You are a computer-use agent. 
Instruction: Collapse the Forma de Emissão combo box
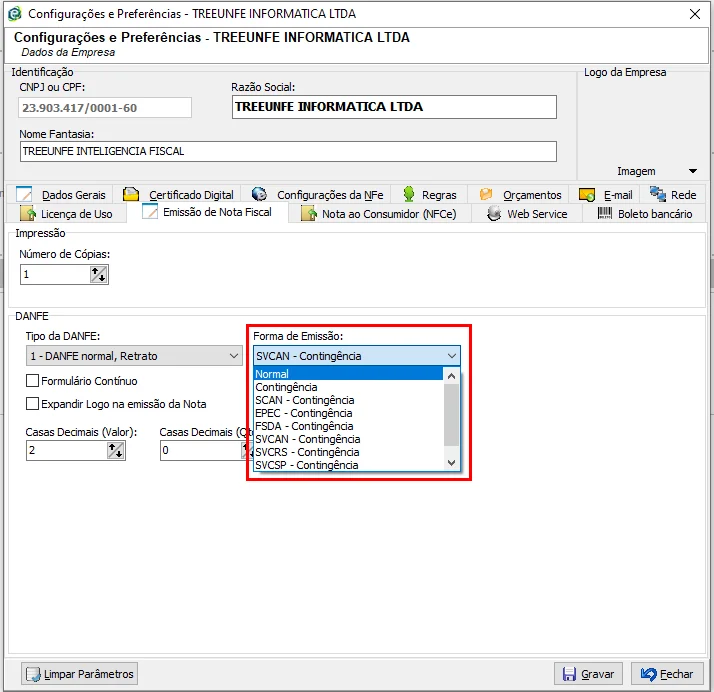(x=452, y=356)
